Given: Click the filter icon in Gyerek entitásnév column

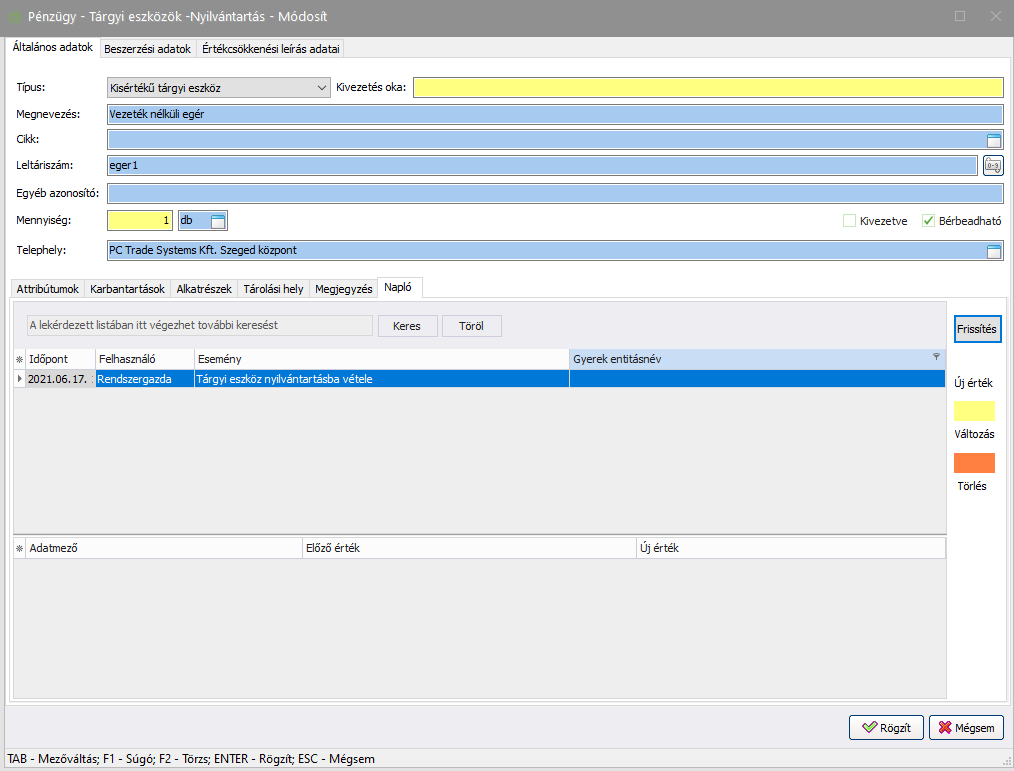Looking at the screenshot, I should click(936, 357).
